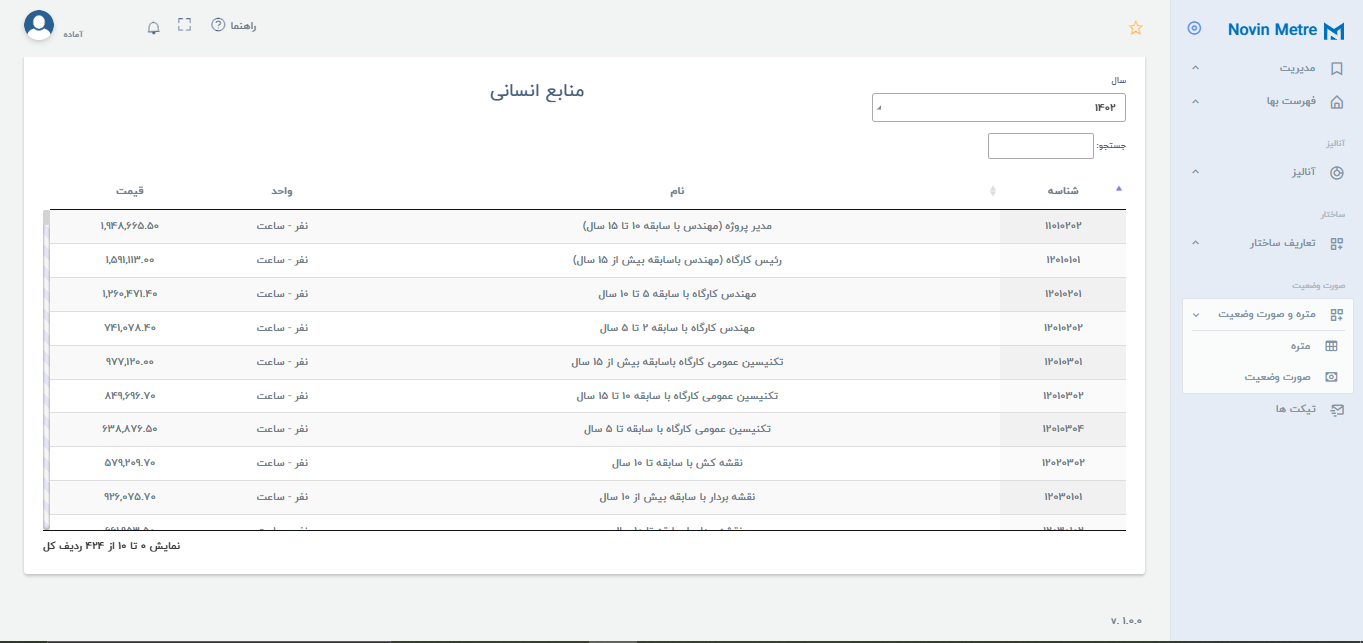Click the circular target icon beside the logo
1363x643 pixels.
tap(1193, 30)
